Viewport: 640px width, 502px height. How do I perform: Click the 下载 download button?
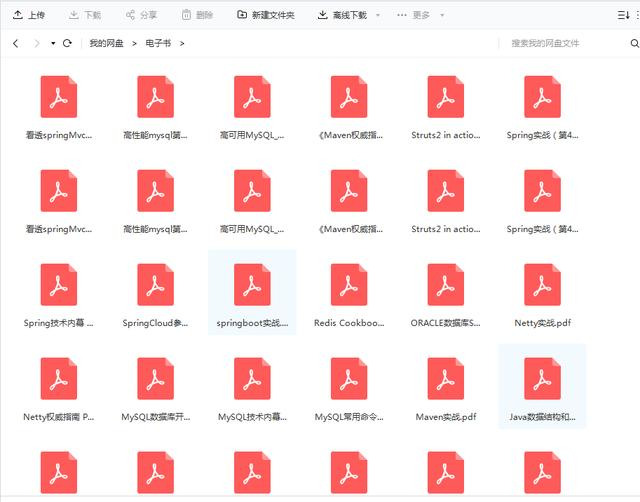pyautogui.click(x=85, y=15)
